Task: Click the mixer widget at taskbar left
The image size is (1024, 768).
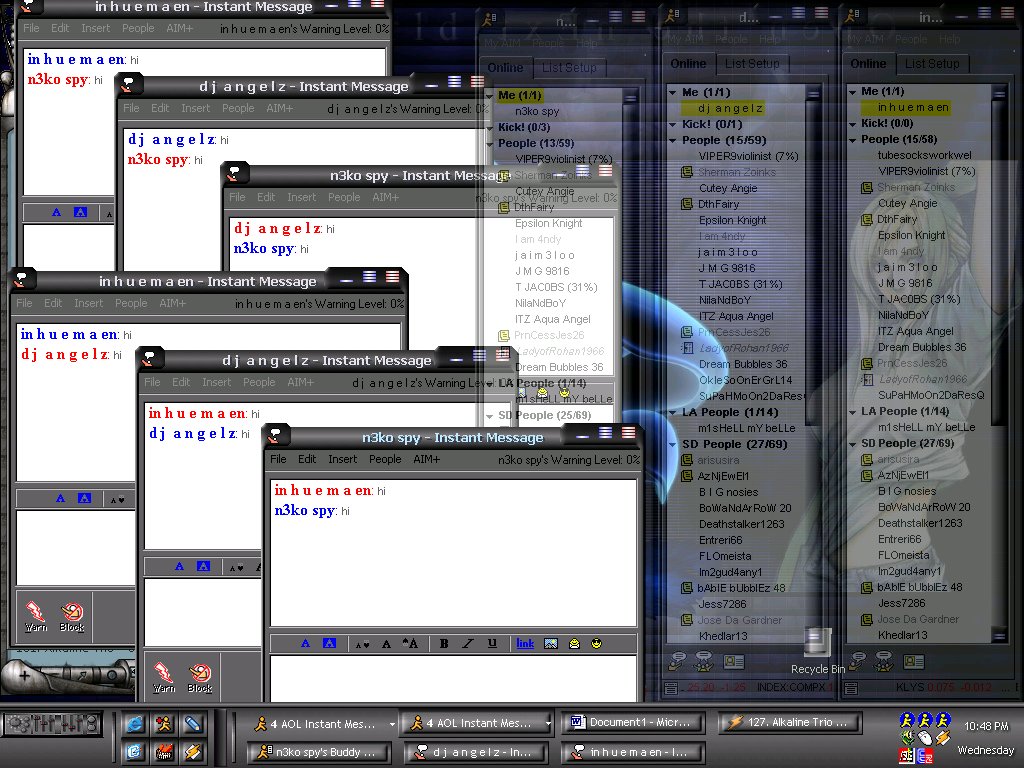Action: click(53, 724)
